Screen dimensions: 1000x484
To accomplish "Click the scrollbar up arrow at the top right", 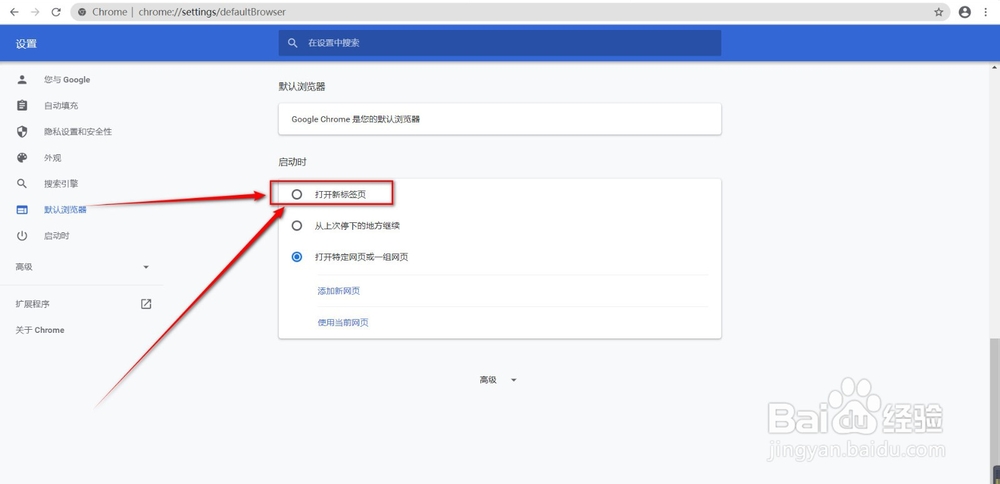I will pos(994,66).
